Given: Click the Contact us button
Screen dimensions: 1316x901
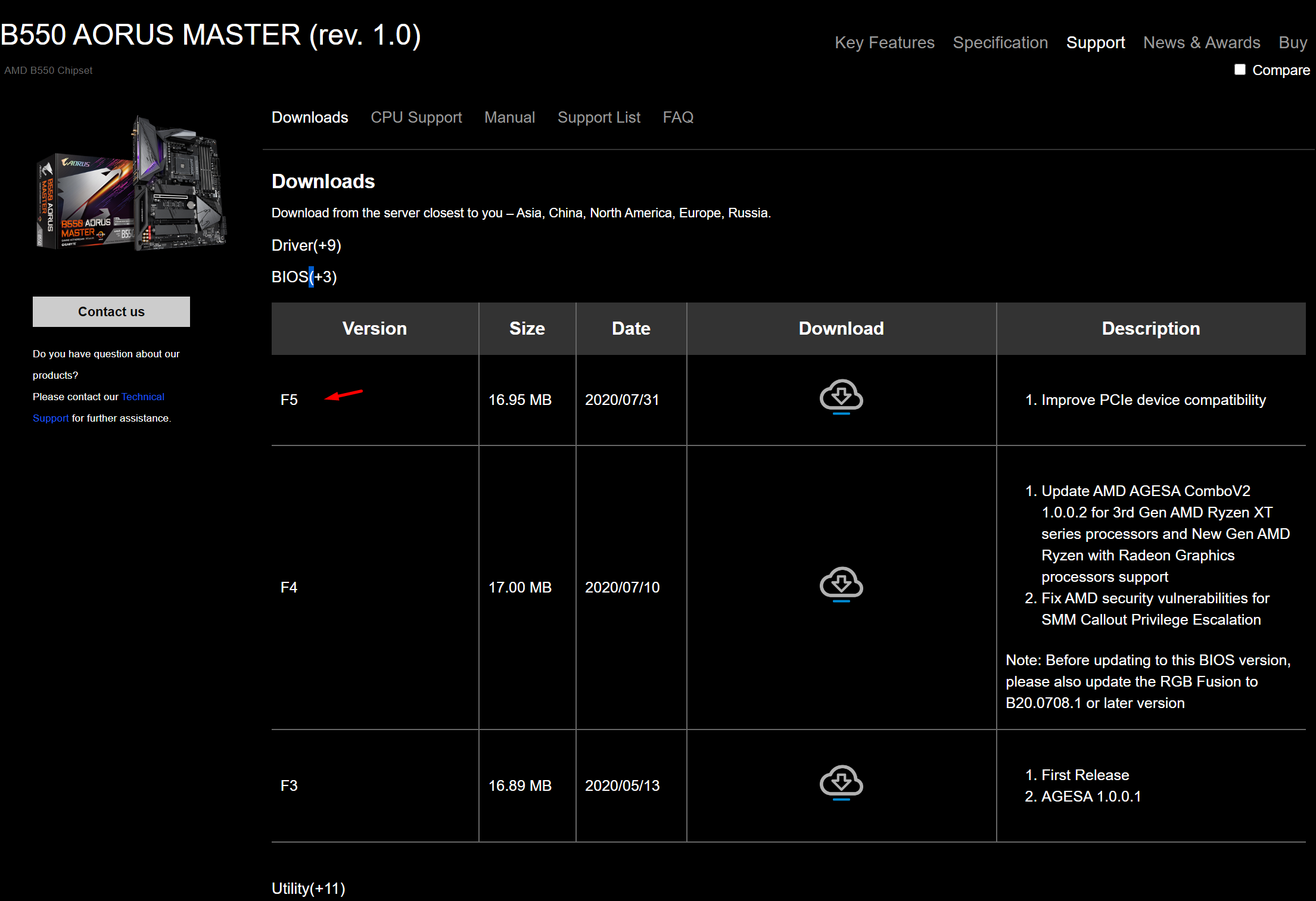Looking at the screenshot, I should (111, 311).
